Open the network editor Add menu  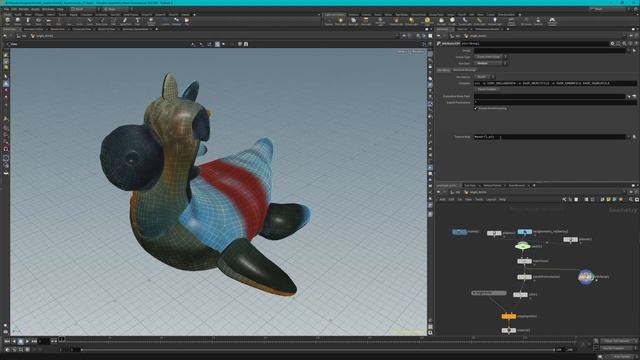click(x=442, y=200)
